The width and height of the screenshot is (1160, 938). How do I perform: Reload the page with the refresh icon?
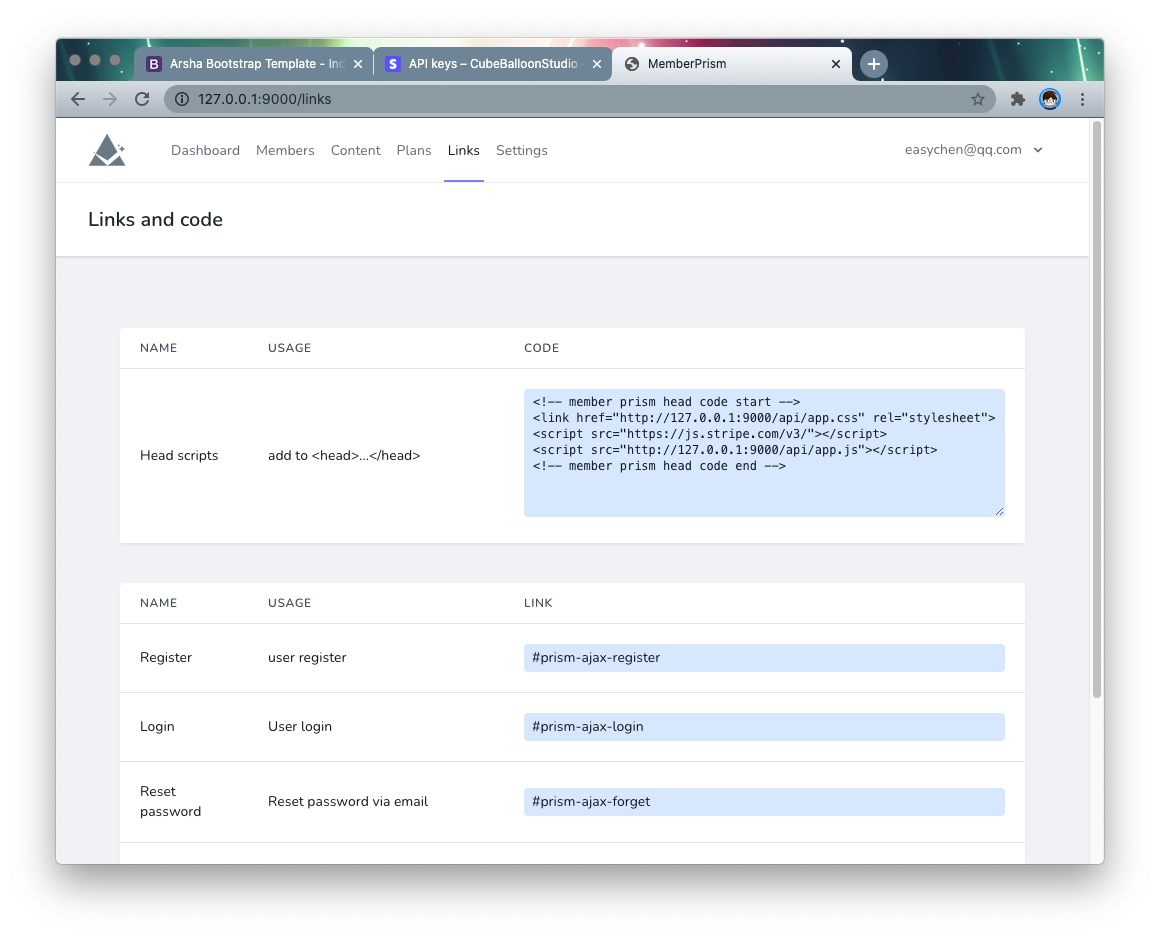click(142, 99)
